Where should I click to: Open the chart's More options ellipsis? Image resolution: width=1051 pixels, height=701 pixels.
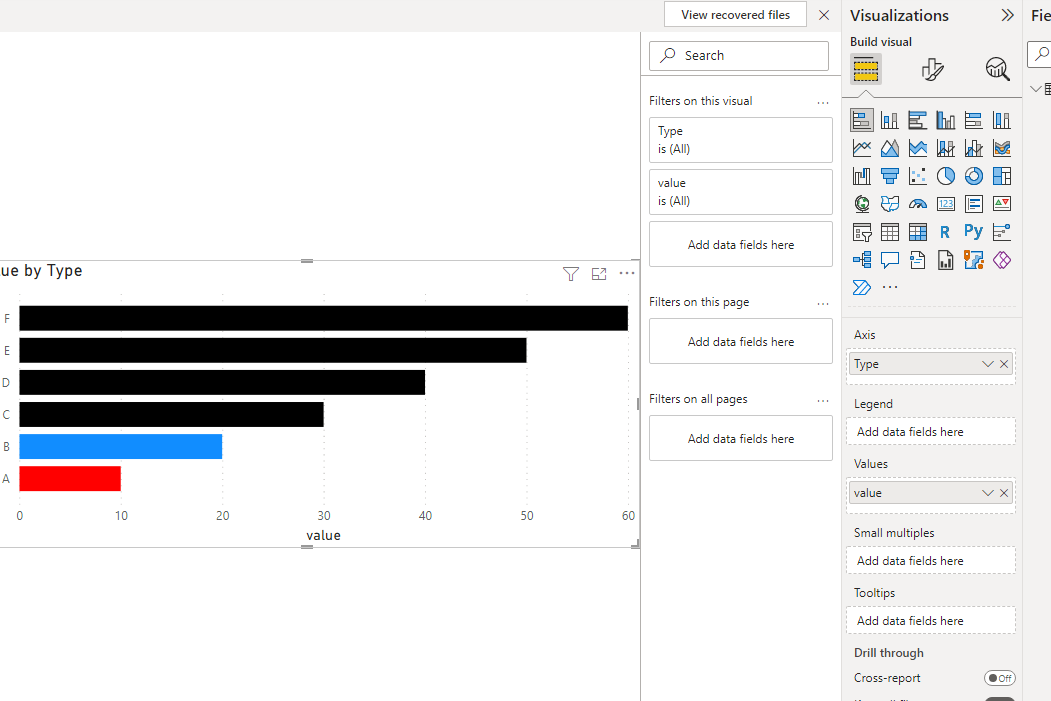tap(627, 273)
